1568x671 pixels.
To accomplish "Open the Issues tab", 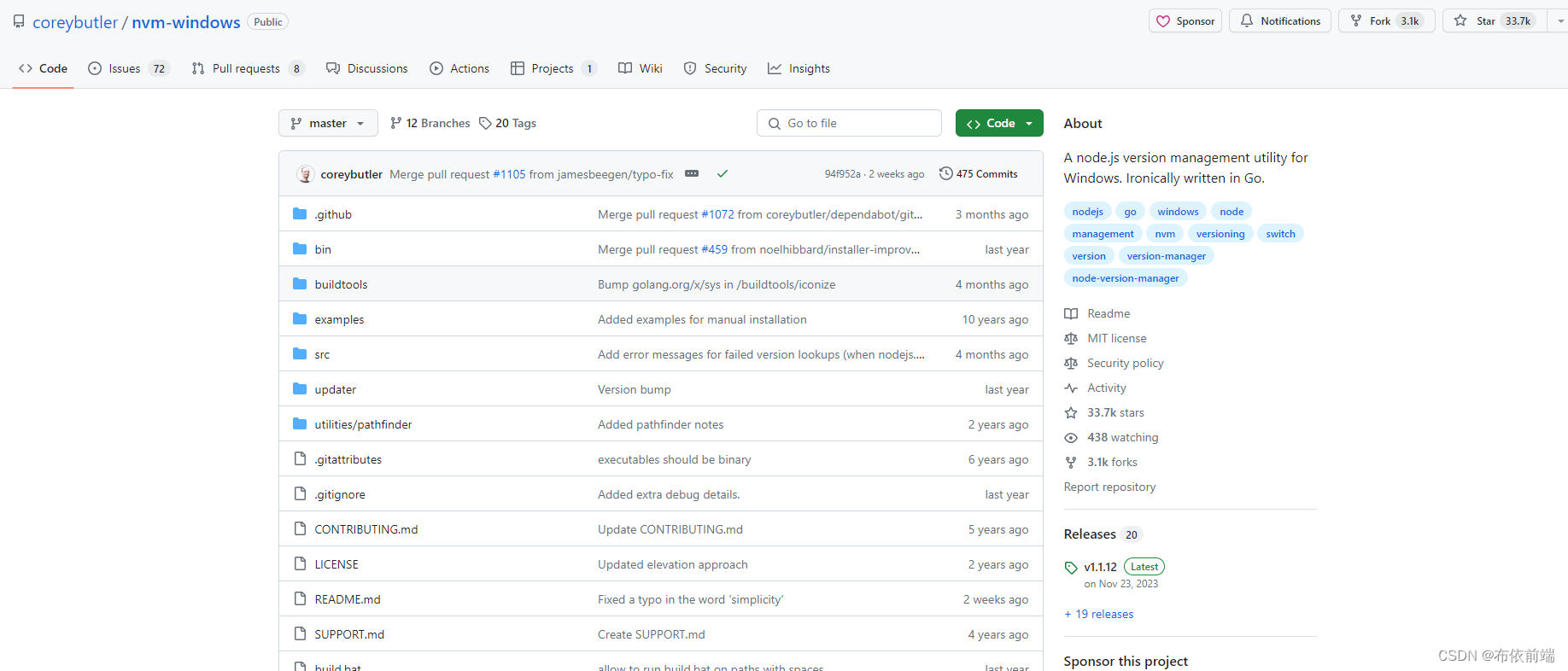I will (x=129, y=68).
